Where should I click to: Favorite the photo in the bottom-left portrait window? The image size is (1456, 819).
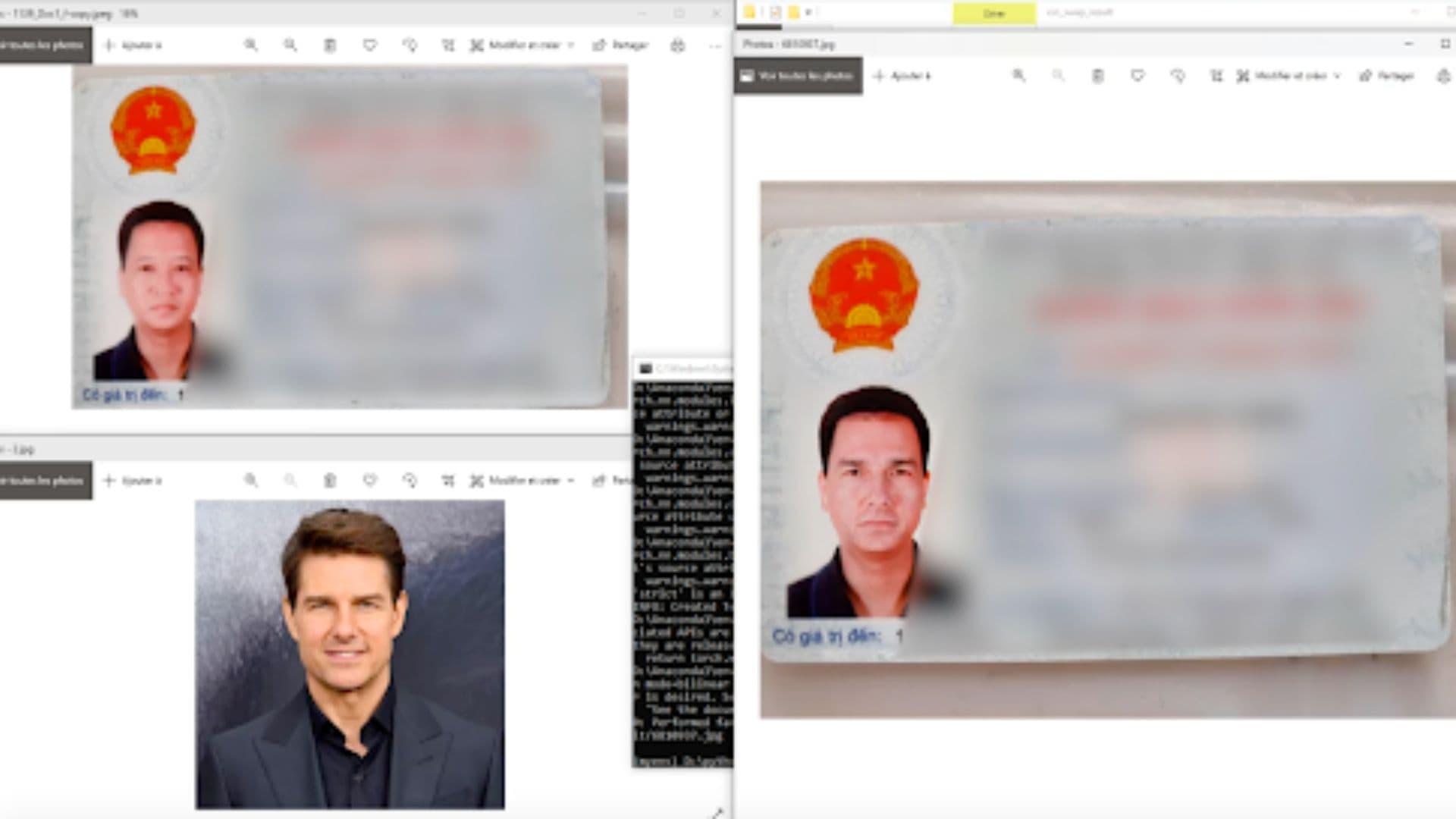[370, 481]
